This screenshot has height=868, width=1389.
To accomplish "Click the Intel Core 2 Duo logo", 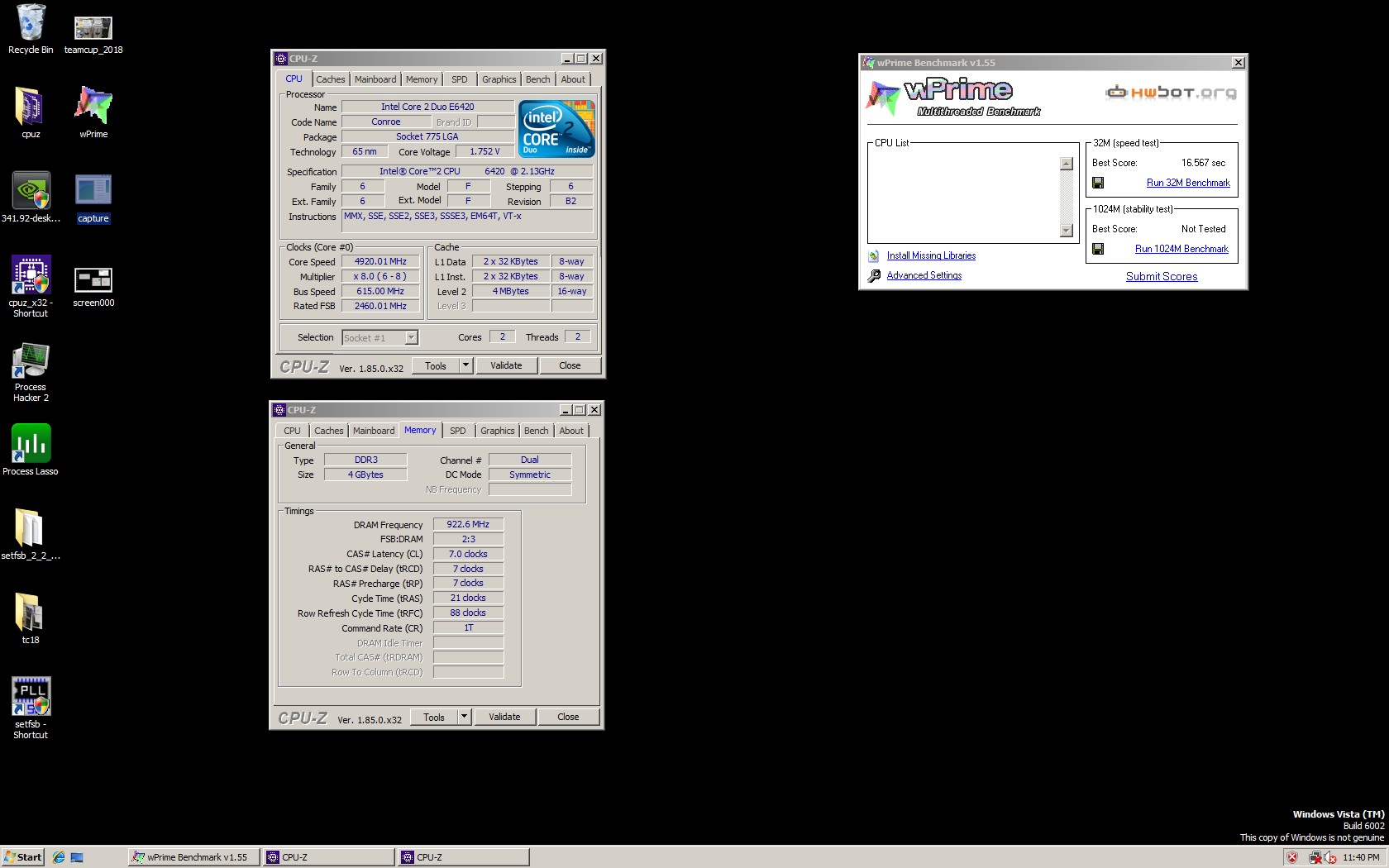I will tap(556, 129).
